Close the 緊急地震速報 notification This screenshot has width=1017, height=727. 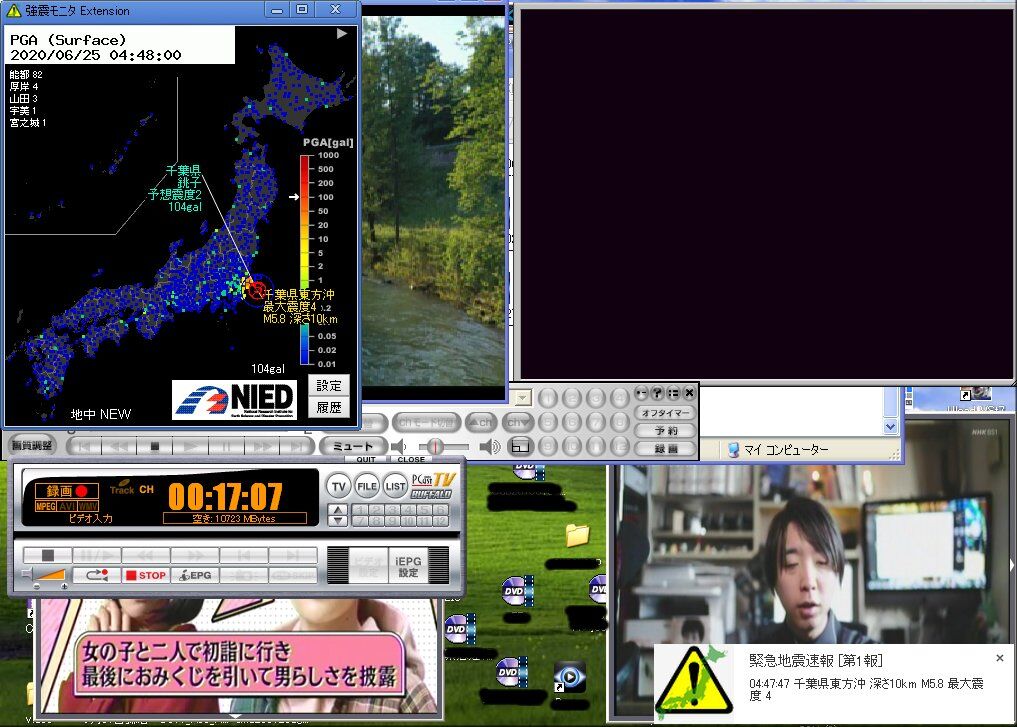(999, 658)
